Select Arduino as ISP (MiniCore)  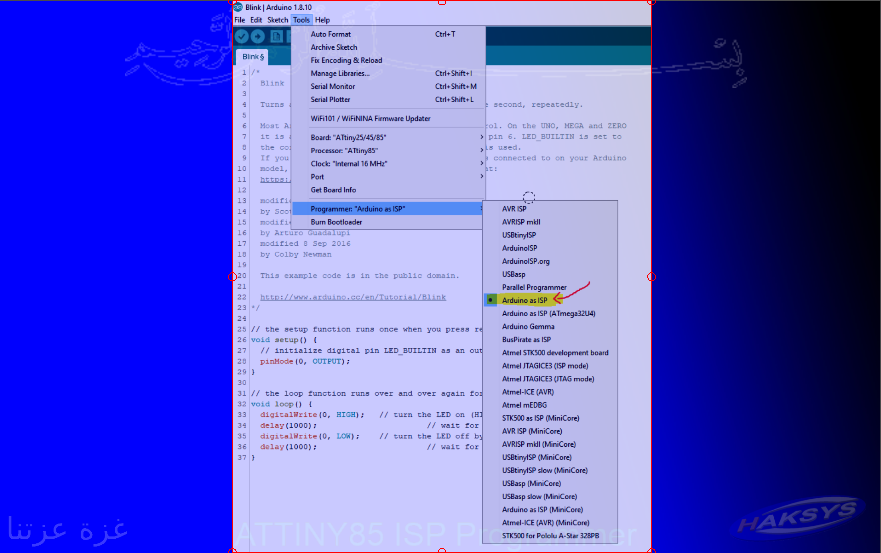pyautogui.click(x=550, y=510)
